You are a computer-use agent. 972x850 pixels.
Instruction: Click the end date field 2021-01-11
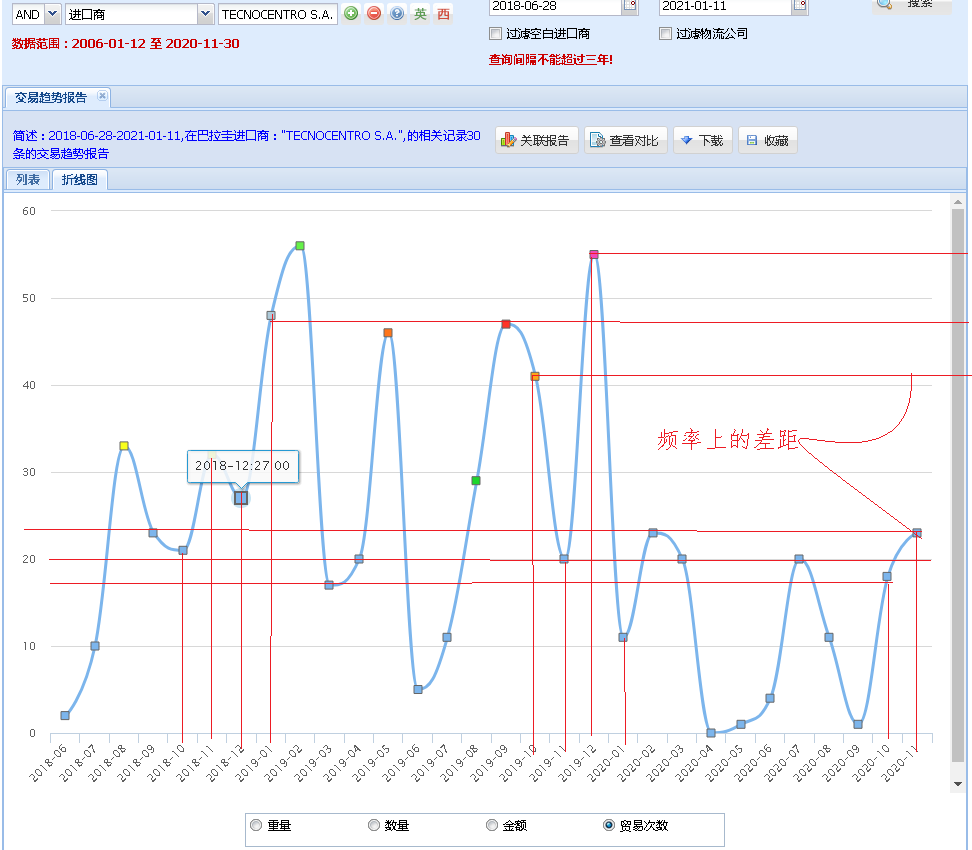click(726, 7)
